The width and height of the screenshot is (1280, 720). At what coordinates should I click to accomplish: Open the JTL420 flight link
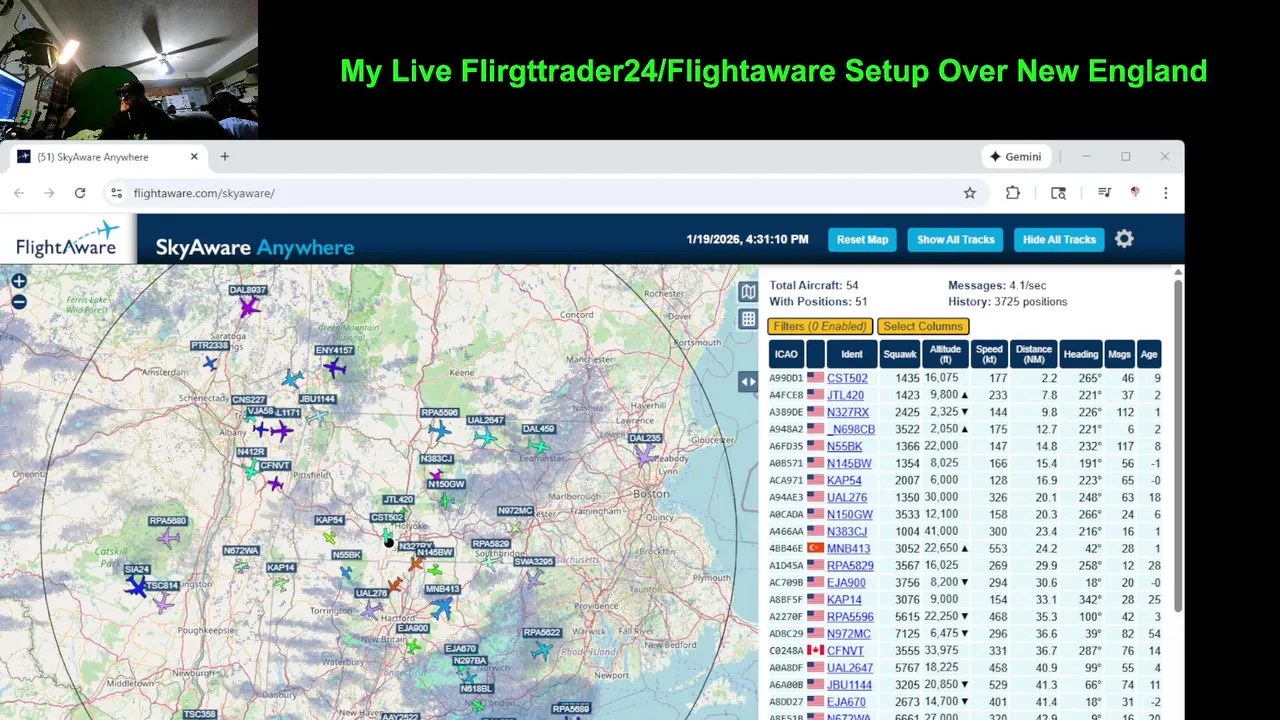(x=845, y=395)
